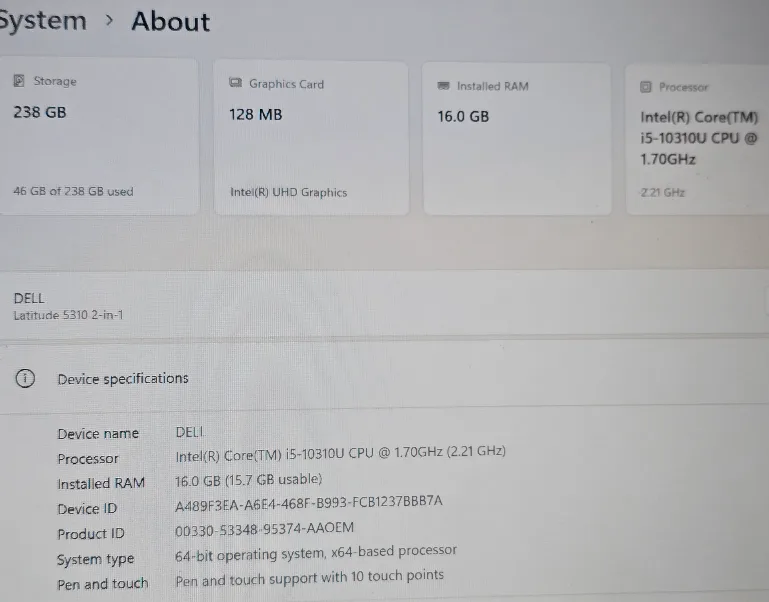Viewport: 769px width, 602px height.
Task: Go back to System via breadcrumb
Action: tap(42, 20)
